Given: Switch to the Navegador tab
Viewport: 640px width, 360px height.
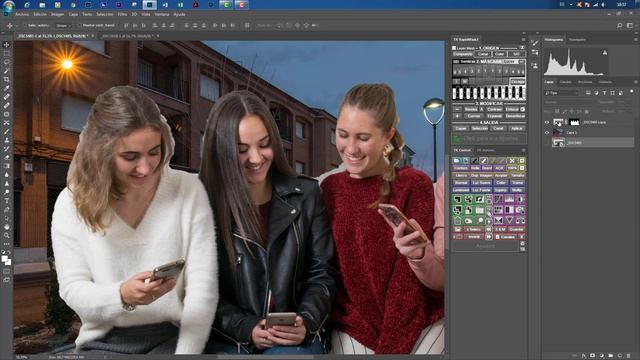Looking at the screenshot, I should pos(578,40).
